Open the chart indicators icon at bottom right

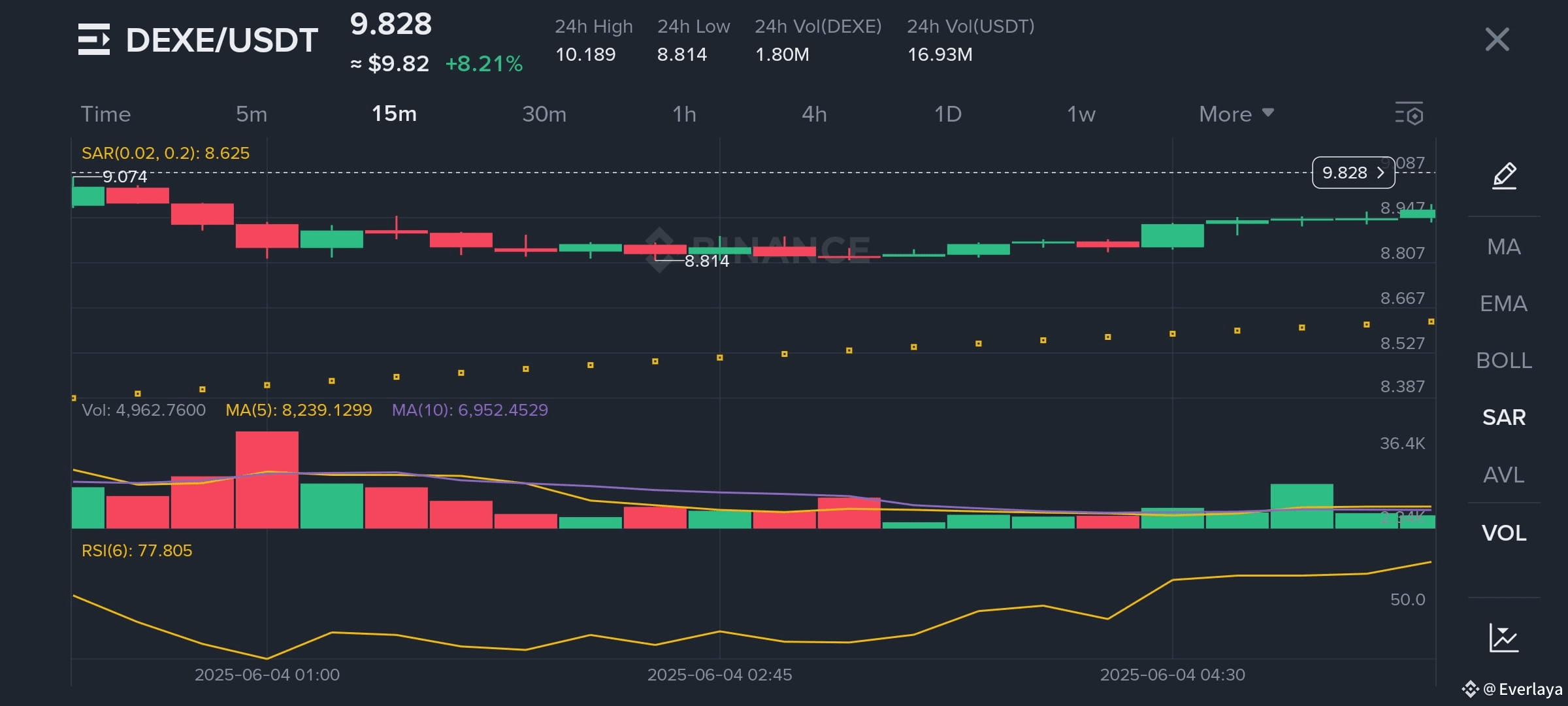click(x=1504, y=637)
